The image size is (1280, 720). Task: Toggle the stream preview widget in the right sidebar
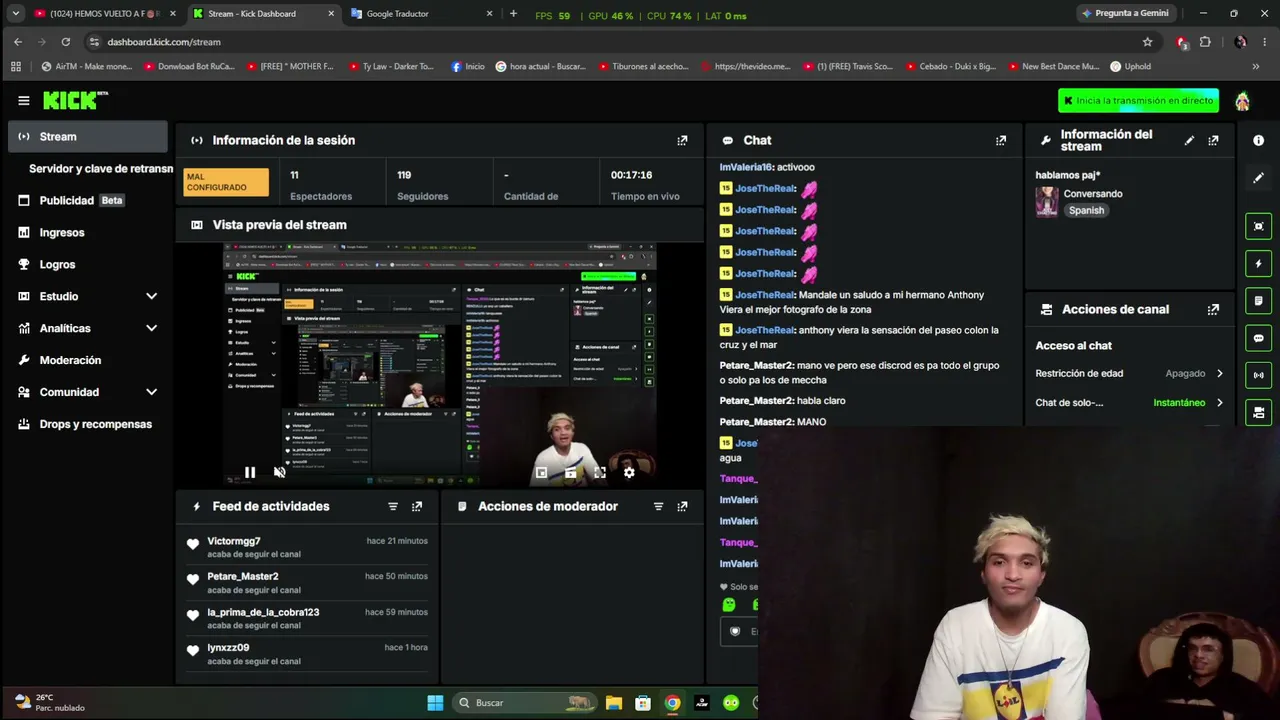1258,226
